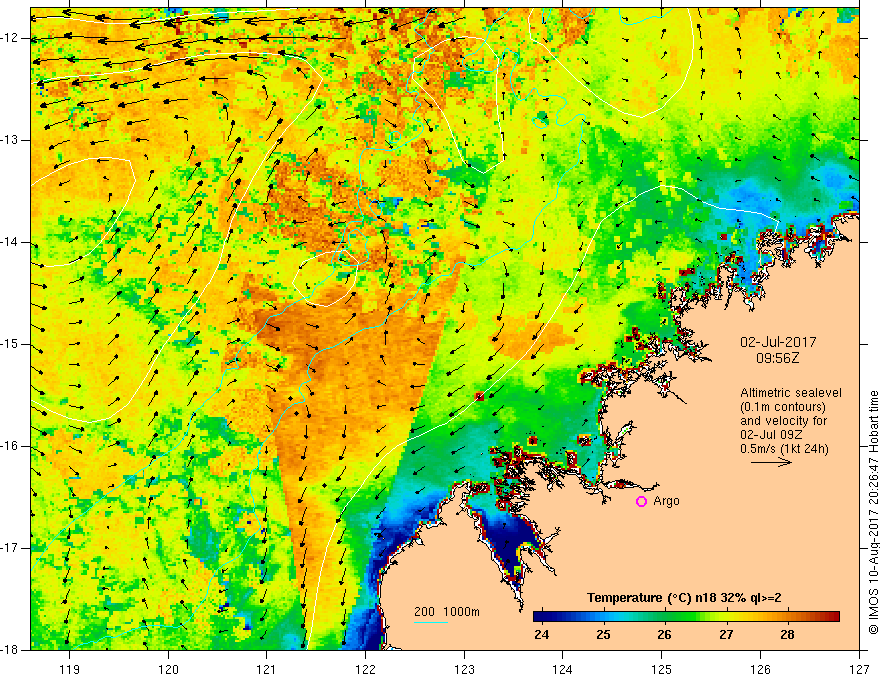This screenshot has width=880, height=680.
Task: Click the 02-Jul-2017 date label
Action: pos(778,342)
